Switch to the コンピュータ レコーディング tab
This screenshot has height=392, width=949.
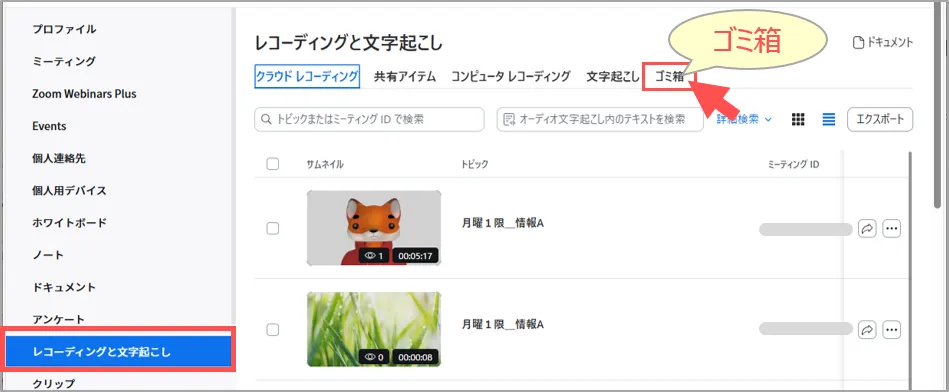(511, 77)
